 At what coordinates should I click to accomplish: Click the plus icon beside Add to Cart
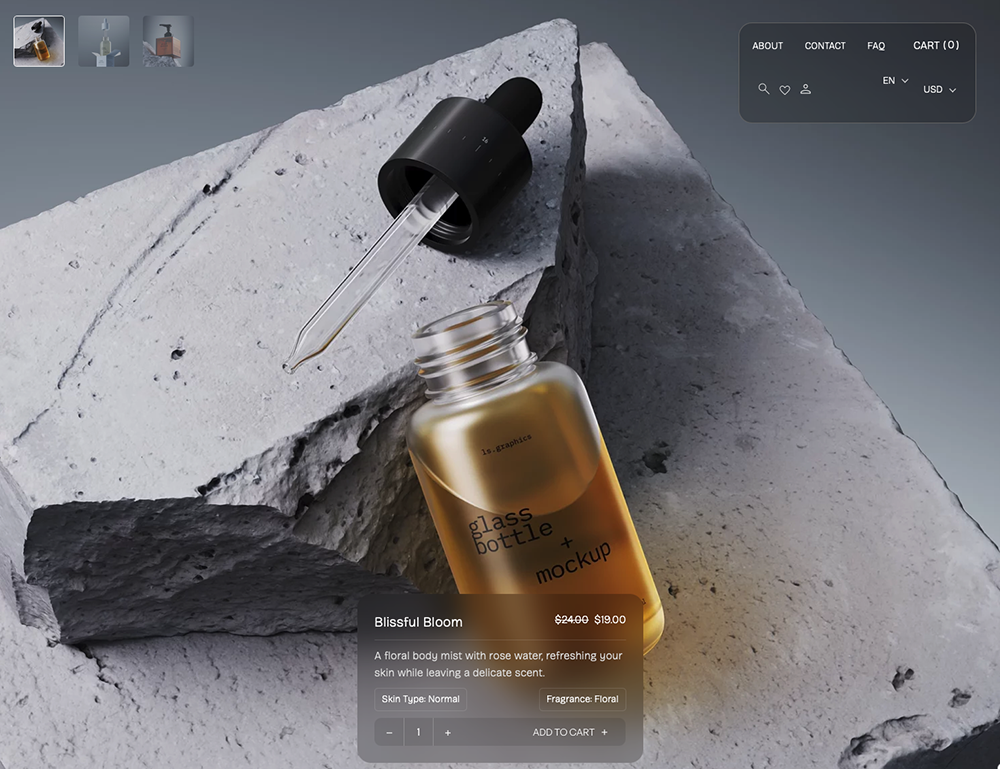pyautogui.click(x=605, y=732)
